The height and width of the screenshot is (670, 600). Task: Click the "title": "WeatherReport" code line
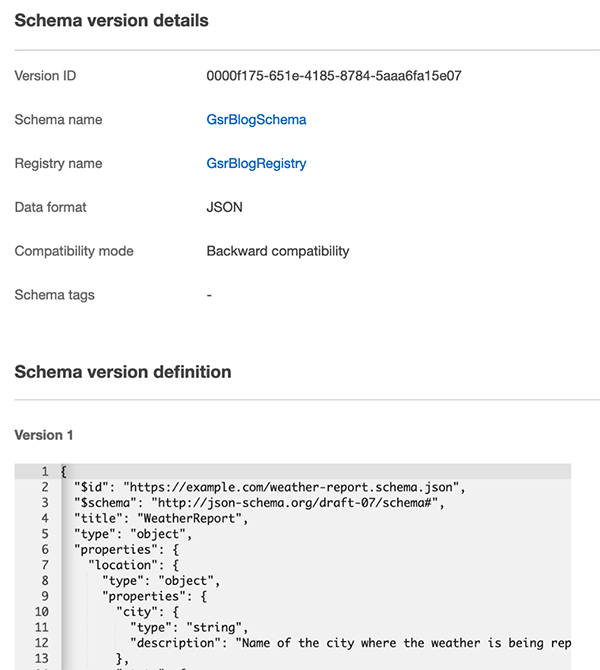pos(161,519)
